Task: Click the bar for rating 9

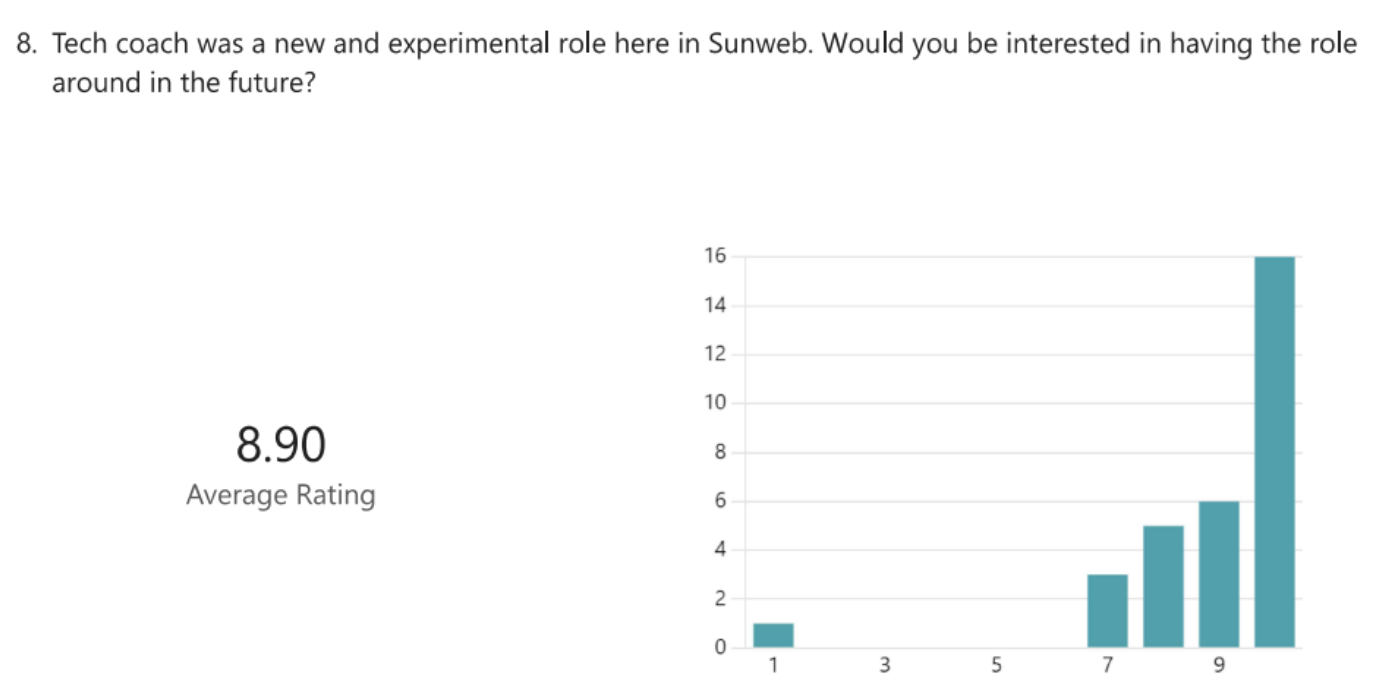Action: click(x=1219, y=574)
